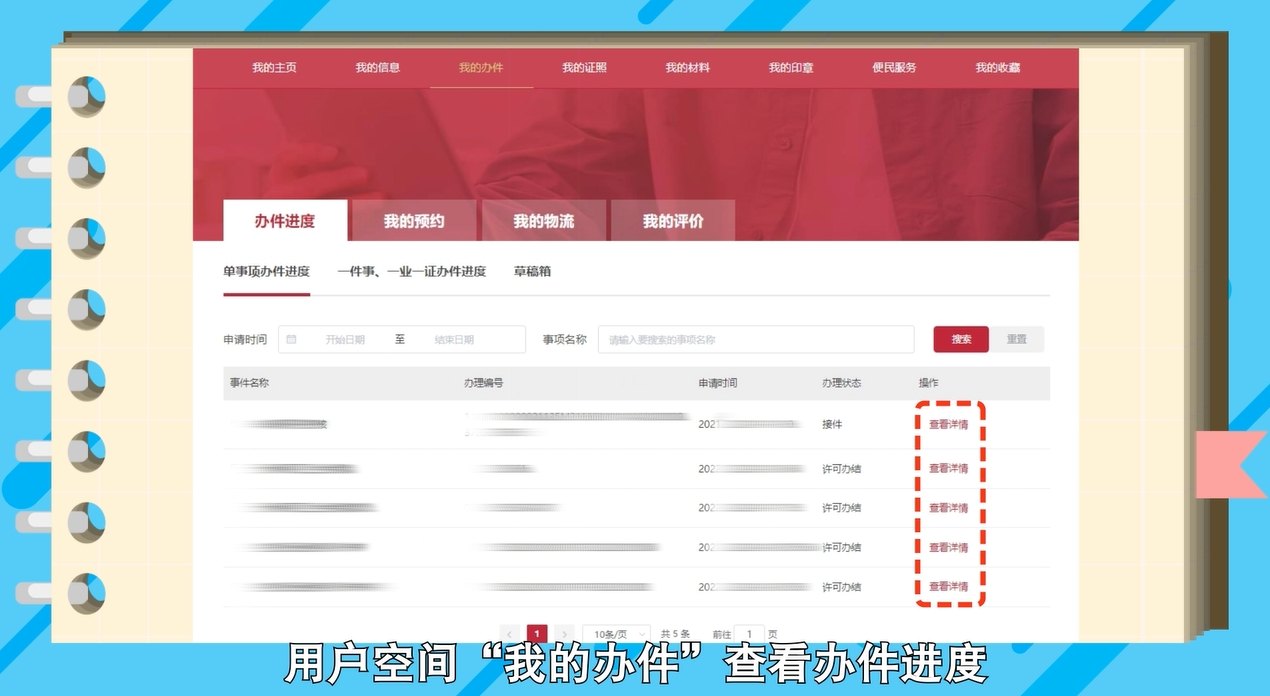Open the 10条/页 page size dropdown
The image size is (1270, 696).
tap(615, 634)
